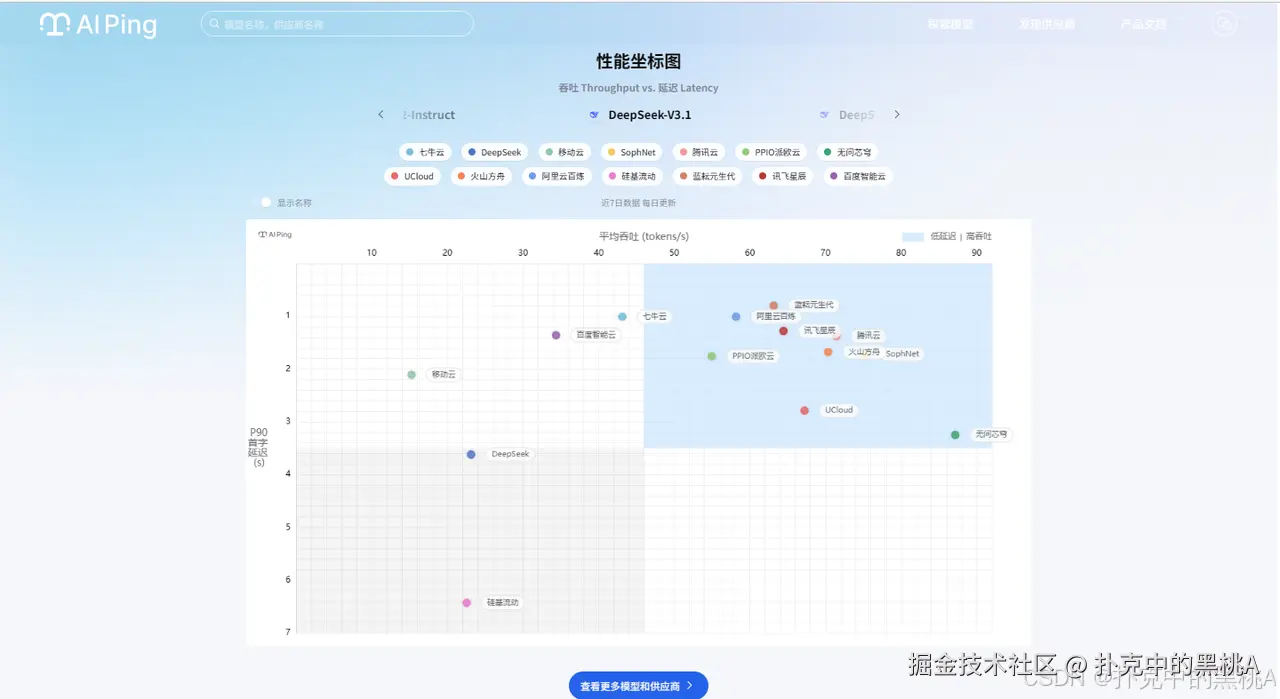This screenshot has height=699, width=1280.
Task: Click the PPIO派欧云 green data point
Action: 712,356
